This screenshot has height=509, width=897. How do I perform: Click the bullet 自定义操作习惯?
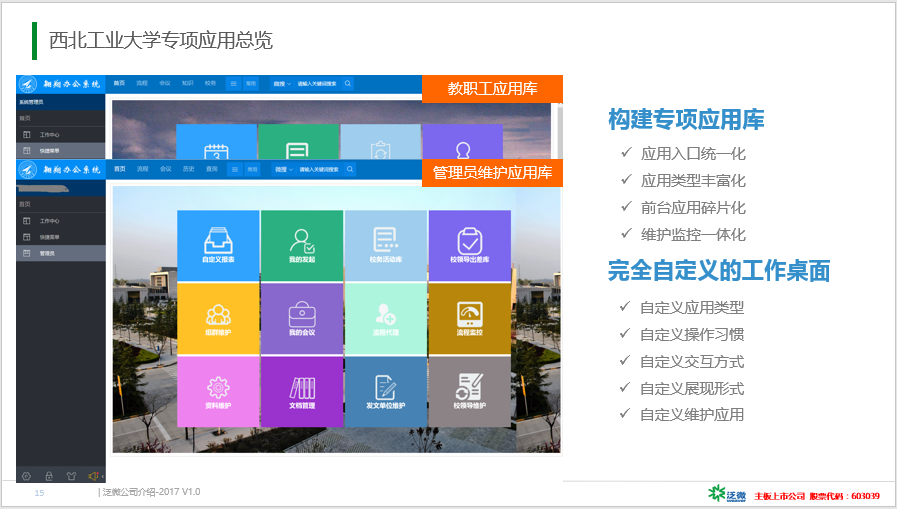pyautogui.click(x=692, y=335)
